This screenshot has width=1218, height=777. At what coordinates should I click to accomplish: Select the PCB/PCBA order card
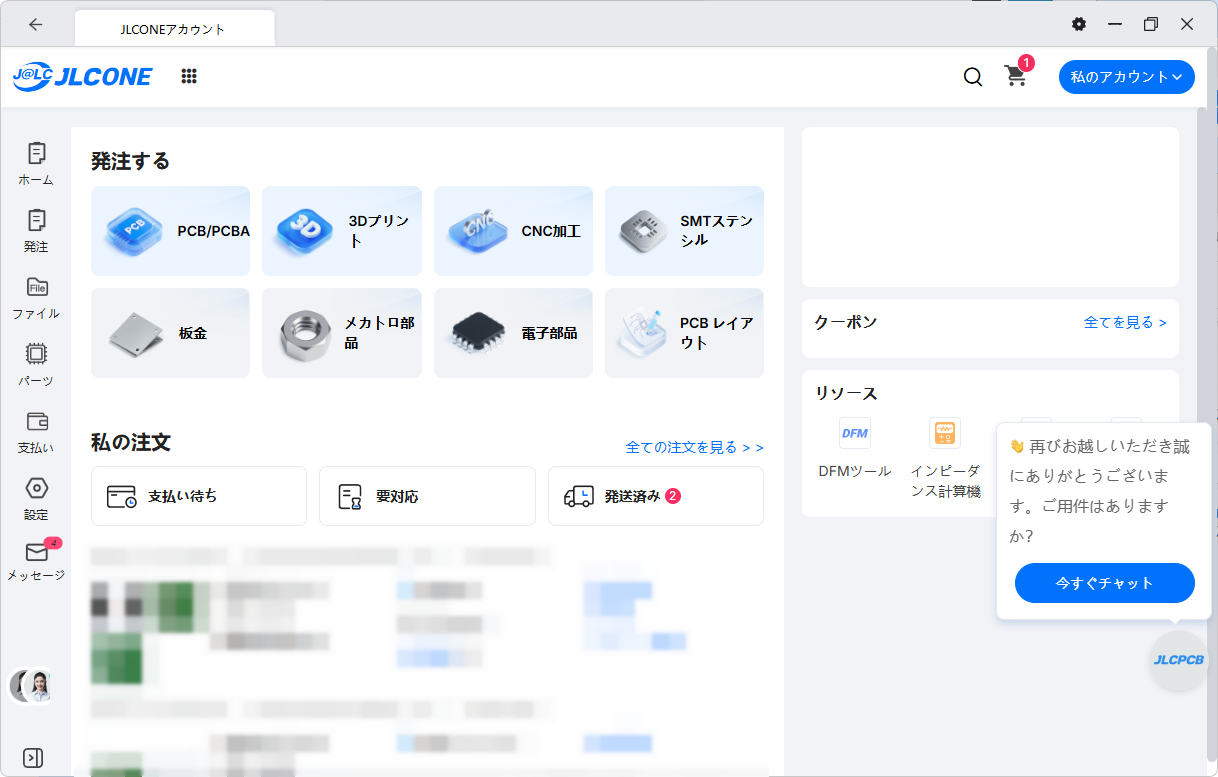[170, 231]
